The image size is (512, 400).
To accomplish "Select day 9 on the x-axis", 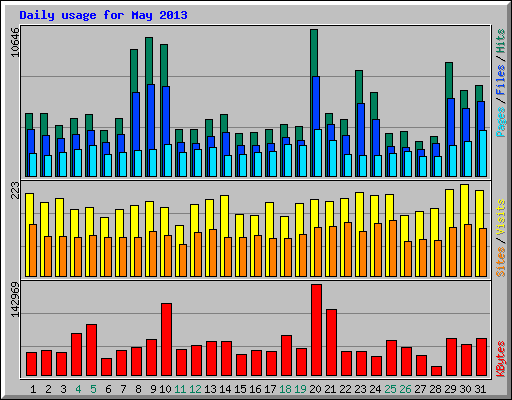I will coord(153,389).
